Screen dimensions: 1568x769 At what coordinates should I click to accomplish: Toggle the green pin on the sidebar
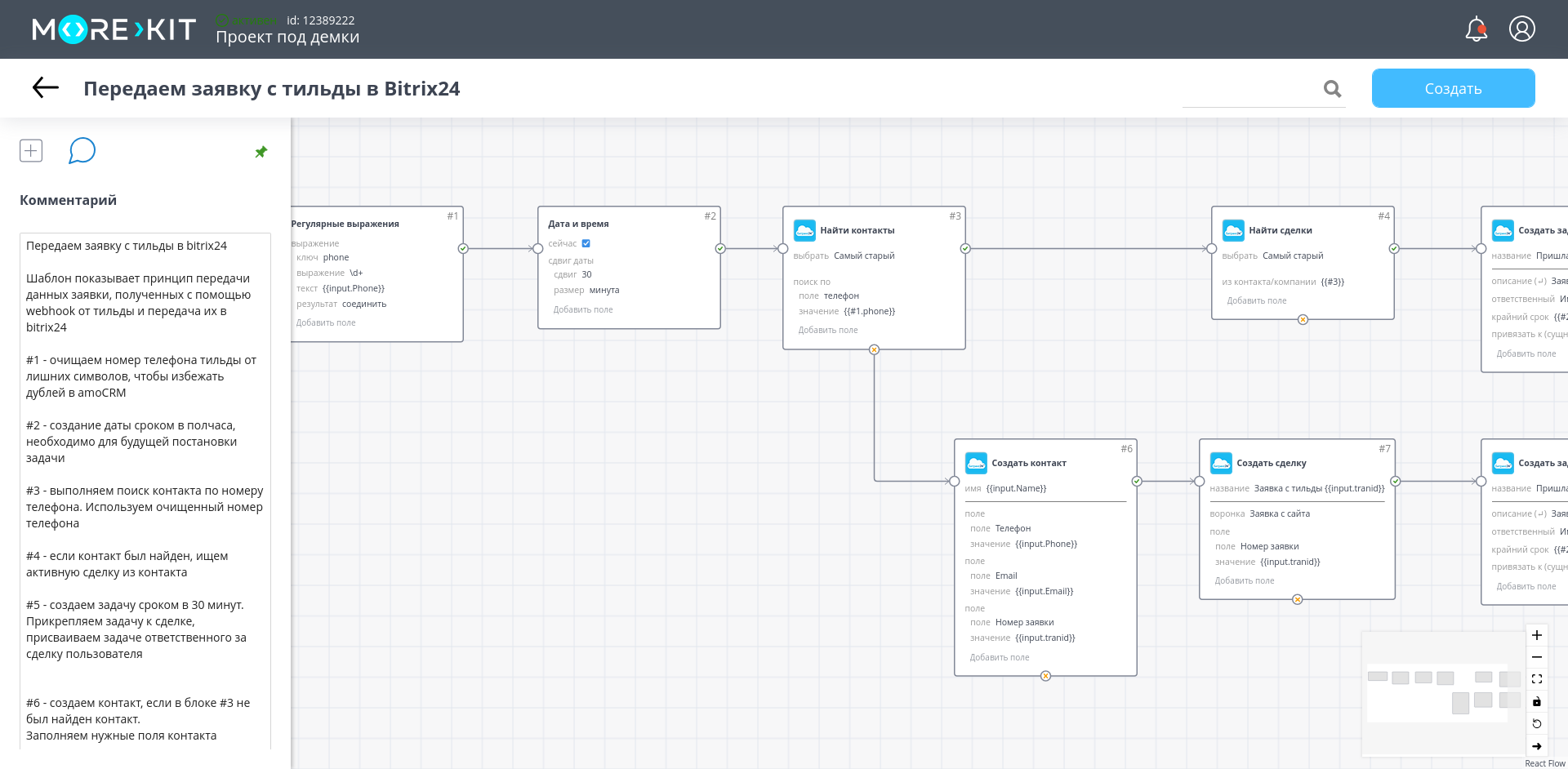coord(261,152)
